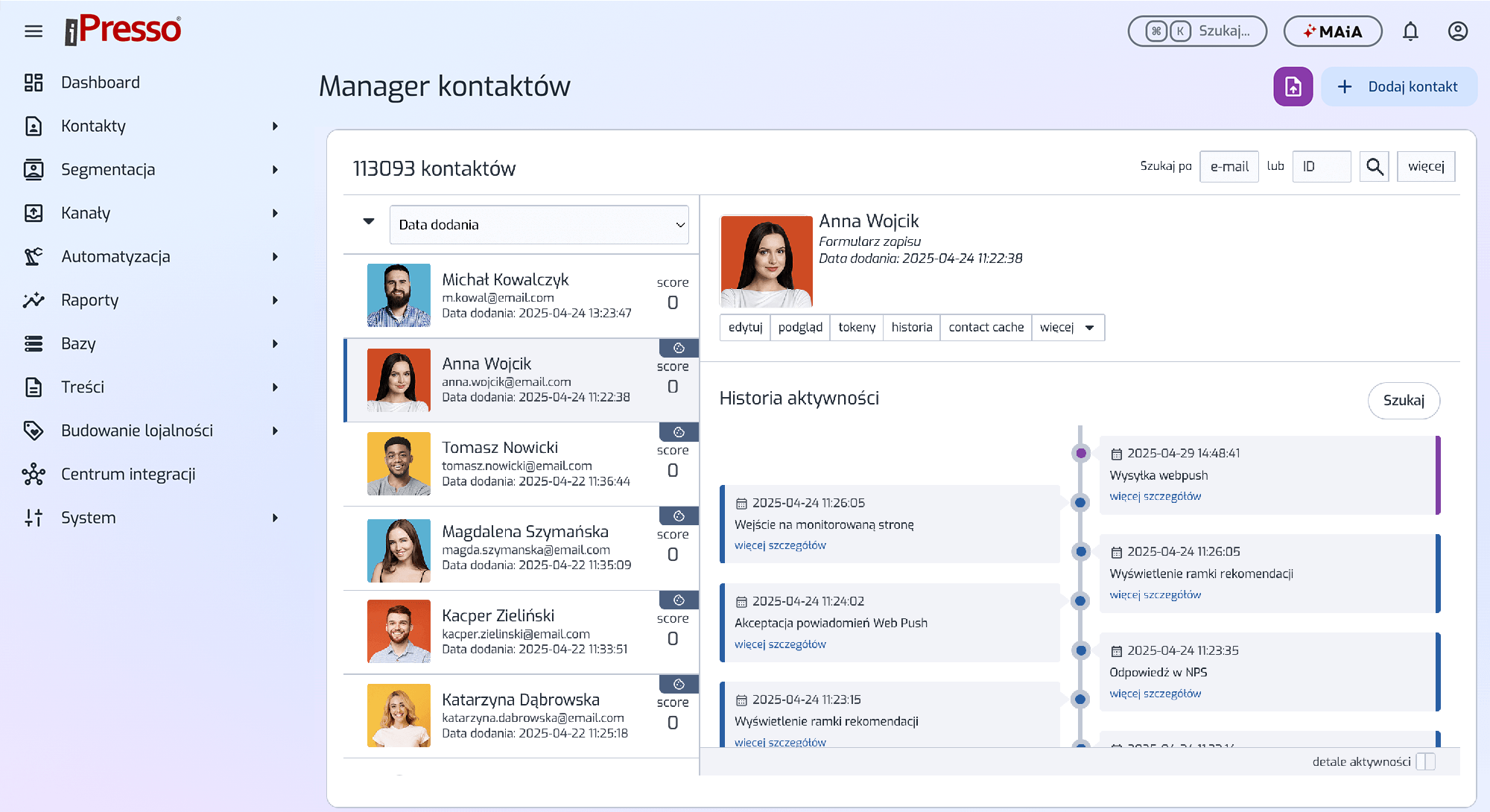
Task: Click więcej button next to search
Action: click(x=1426, y=166)
